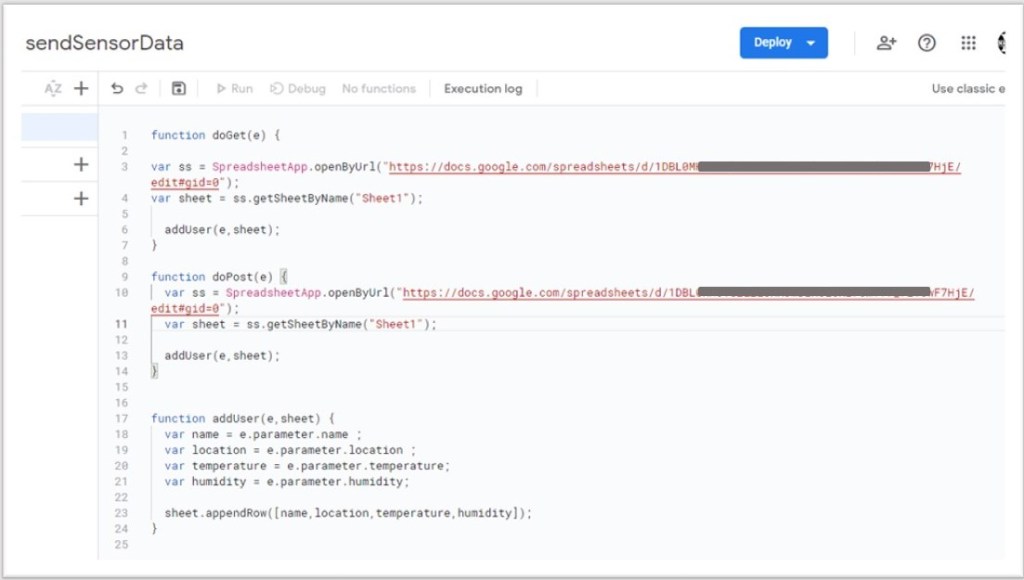Save the project with the disk icon
Screen dimensions: 1024x580
tap(178, 89)
